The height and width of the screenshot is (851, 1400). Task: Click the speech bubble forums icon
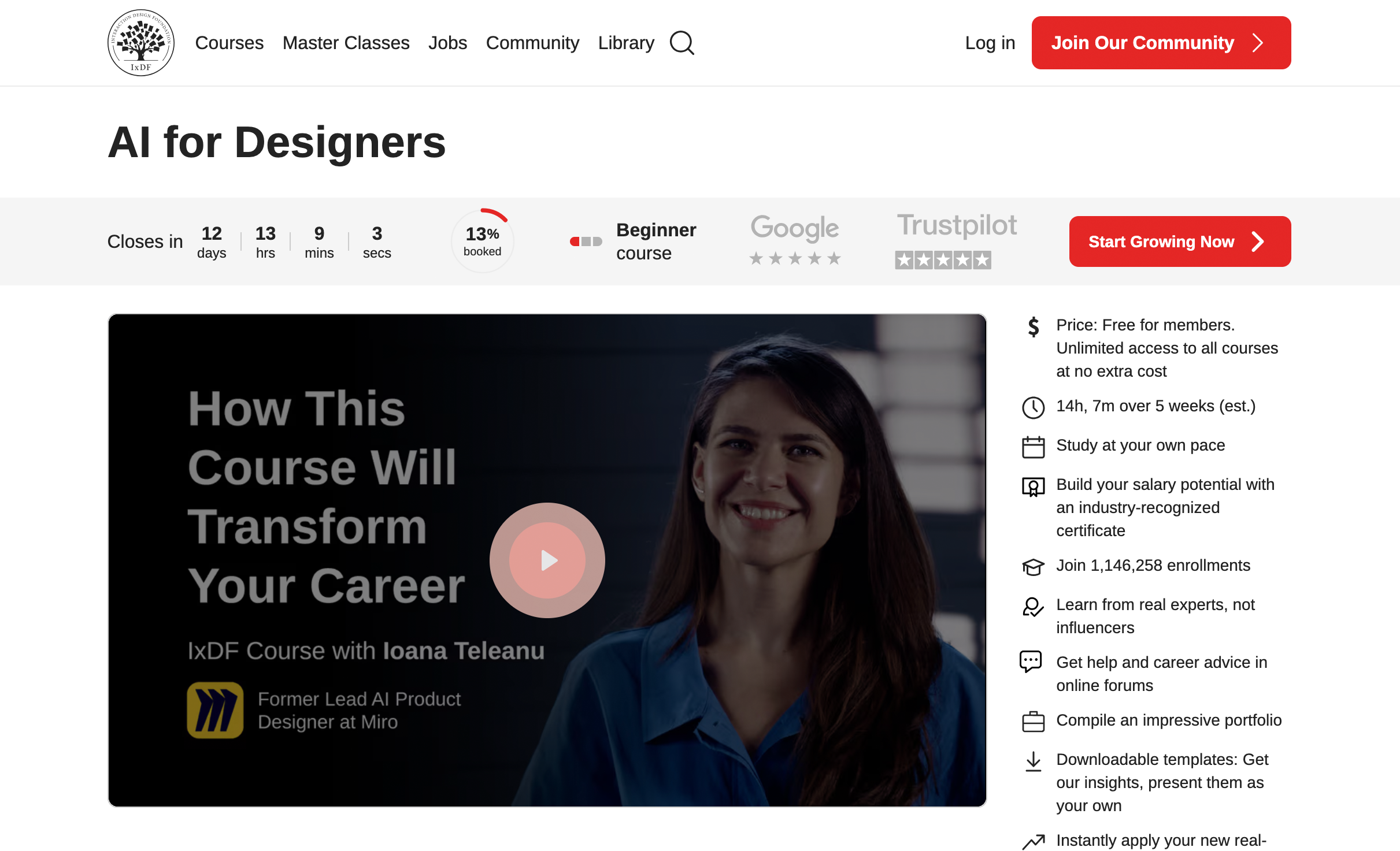pyautogui.click(x=1031, y=662)
